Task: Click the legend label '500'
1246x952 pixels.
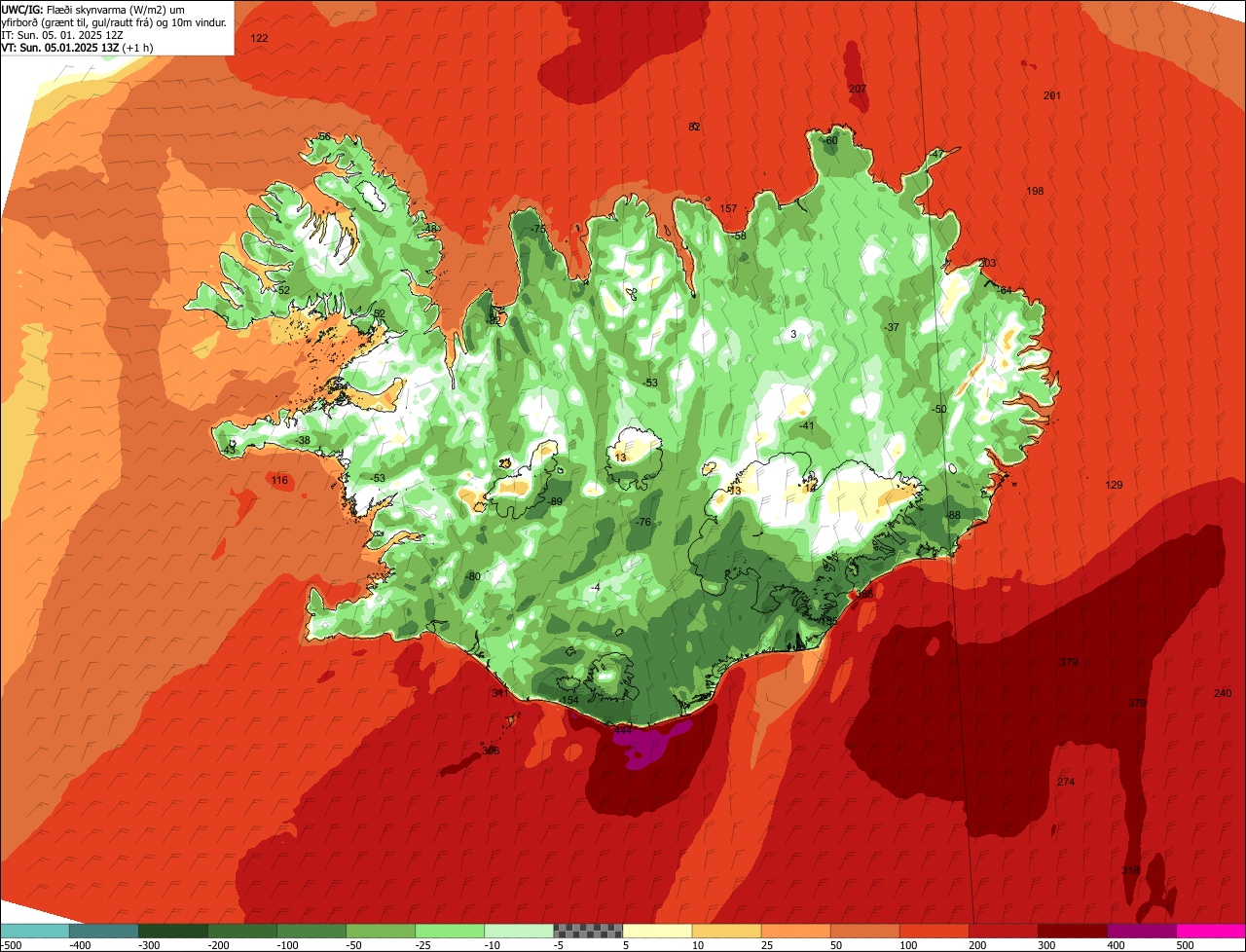Action: click(x=1186, y=945)
